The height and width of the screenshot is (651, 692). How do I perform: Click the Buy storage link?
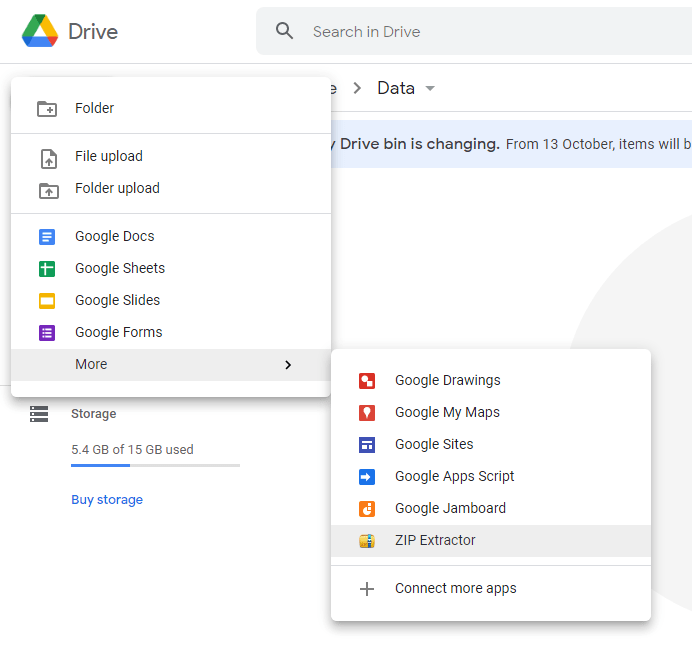point(107,500)
